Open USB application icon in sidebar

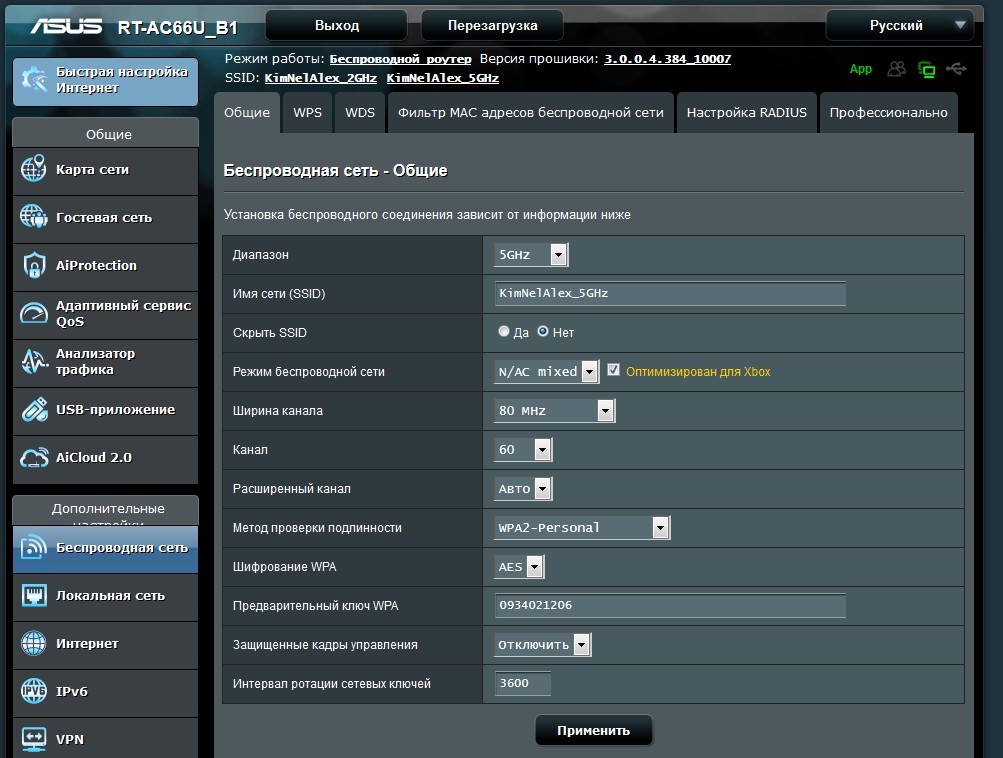[34, 409]
